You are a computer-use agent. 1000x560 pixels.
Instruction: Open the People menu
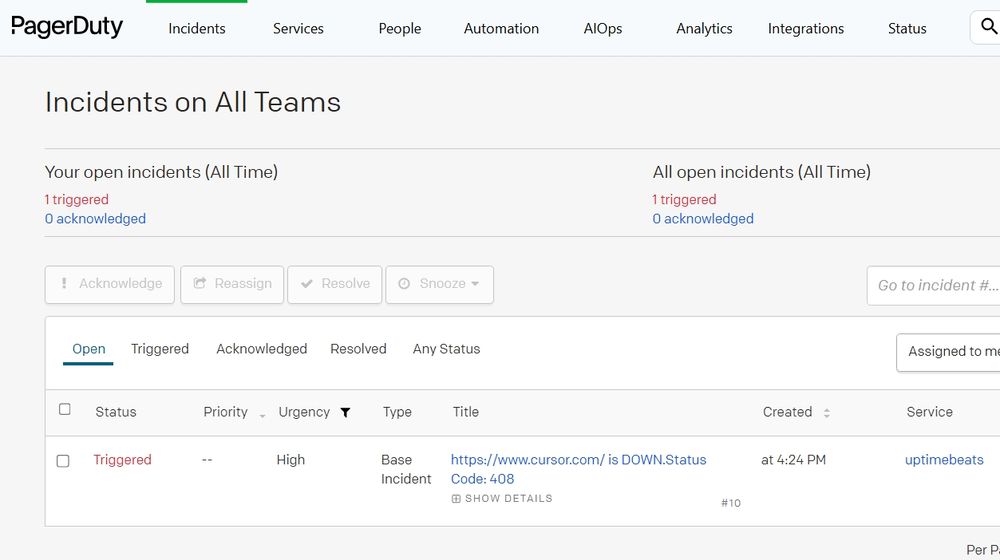[399, 29]
